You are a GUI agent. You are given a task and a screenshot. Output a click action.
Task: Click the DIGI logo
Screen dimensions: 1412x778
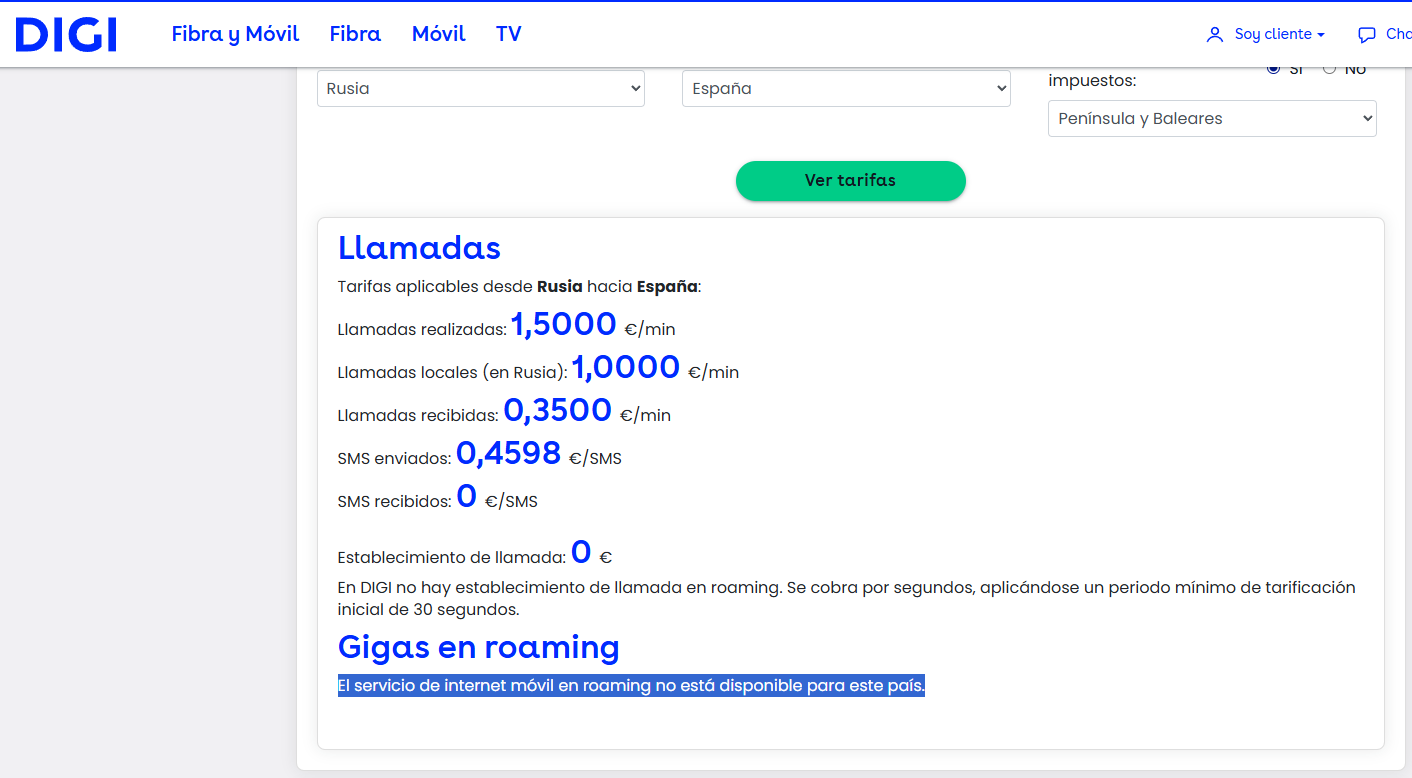coord(66,35)
